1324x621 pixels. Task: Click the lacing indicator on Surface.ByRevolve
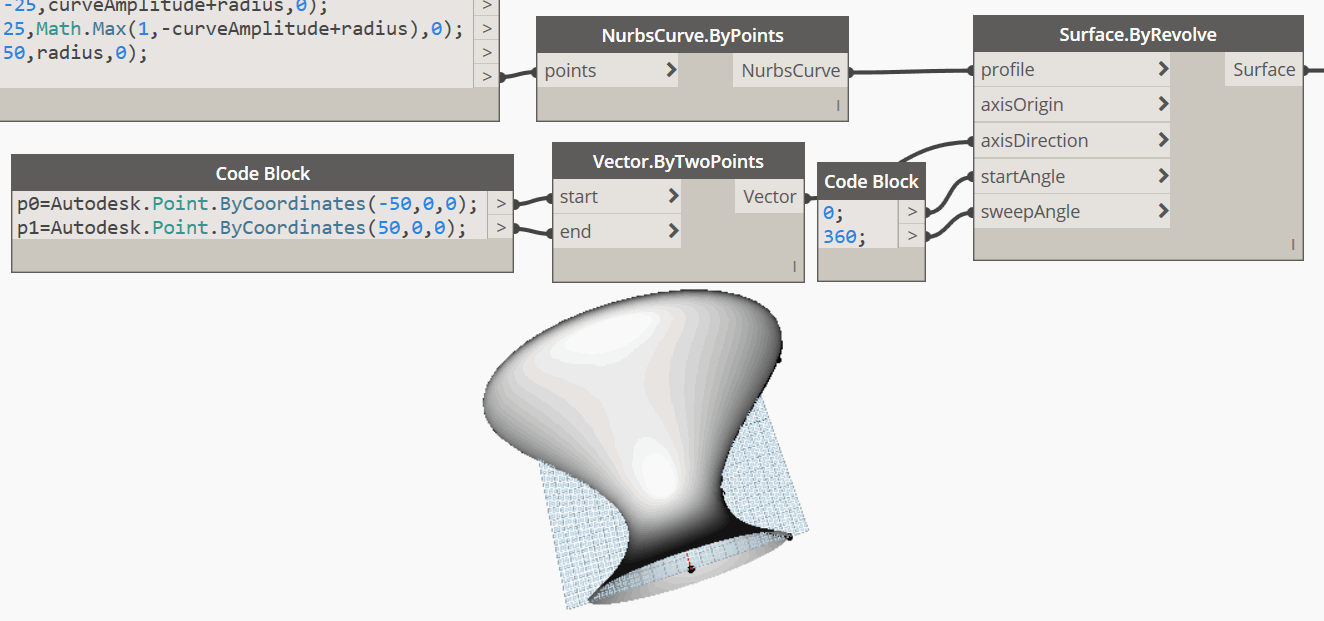point(1292,244)
